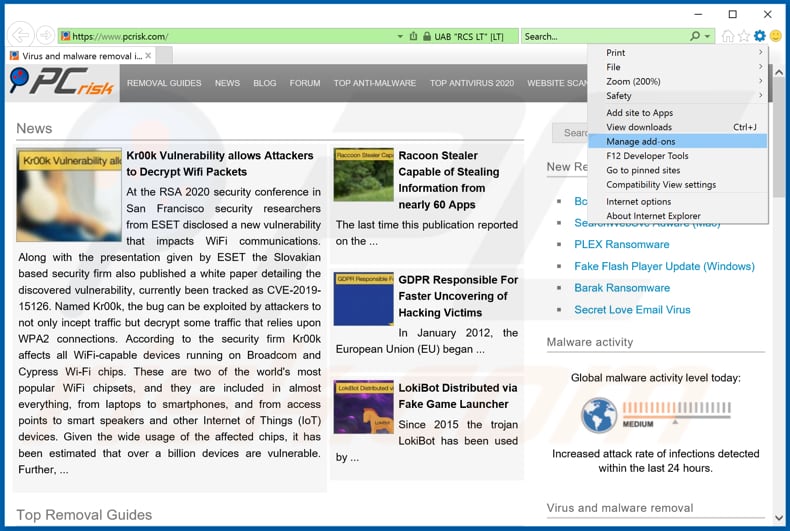Click the Kr00k Vulnerability article thumbnail
Screen dimensions: 790x531
(x=69, y=194)
